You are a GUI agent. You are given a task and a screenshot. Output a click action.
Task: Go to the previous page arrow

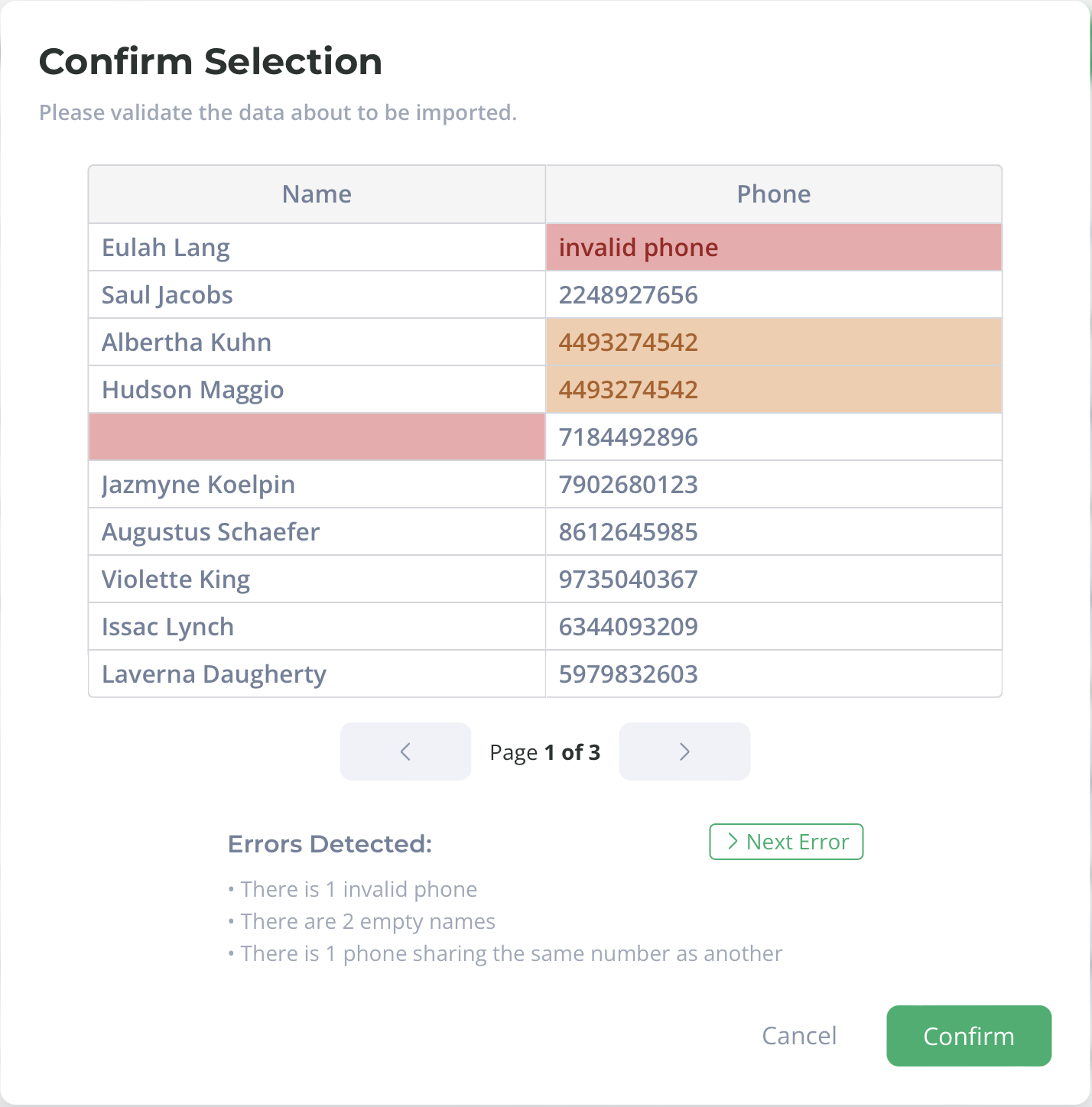click(x=405, y=752)
